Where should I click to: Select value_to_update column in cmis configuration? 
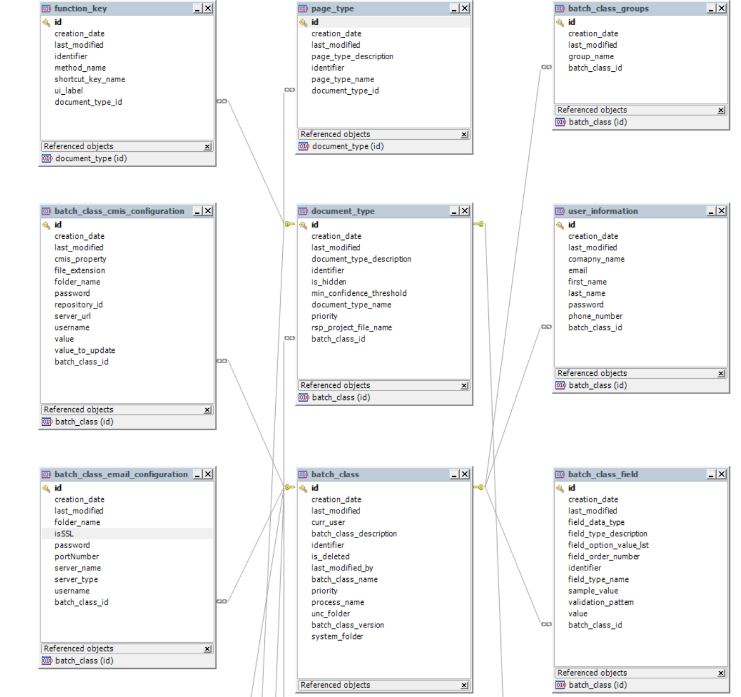85,351
